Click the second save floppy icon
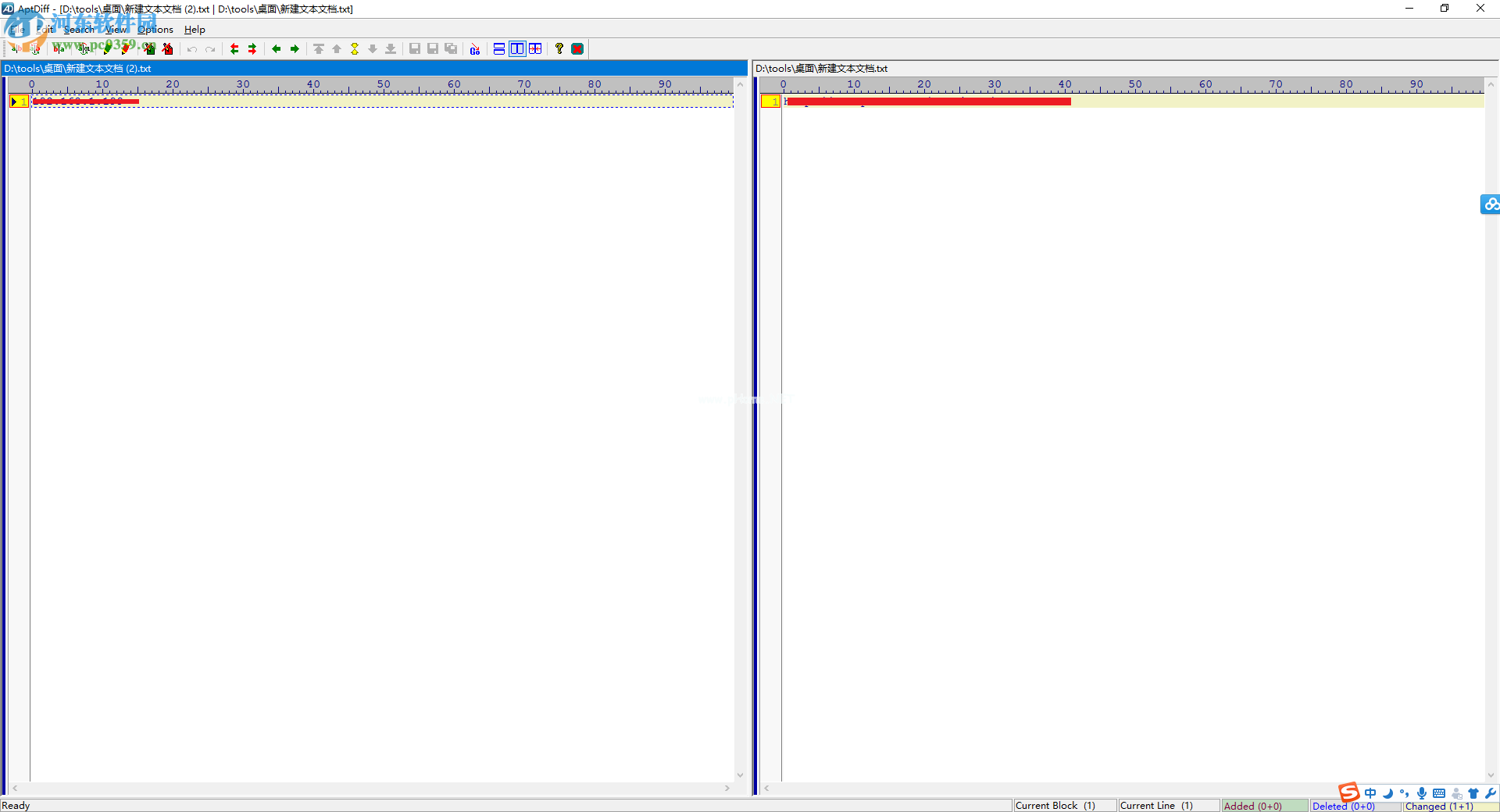Viewport: 1500px width, 812px height. (433, 48)
